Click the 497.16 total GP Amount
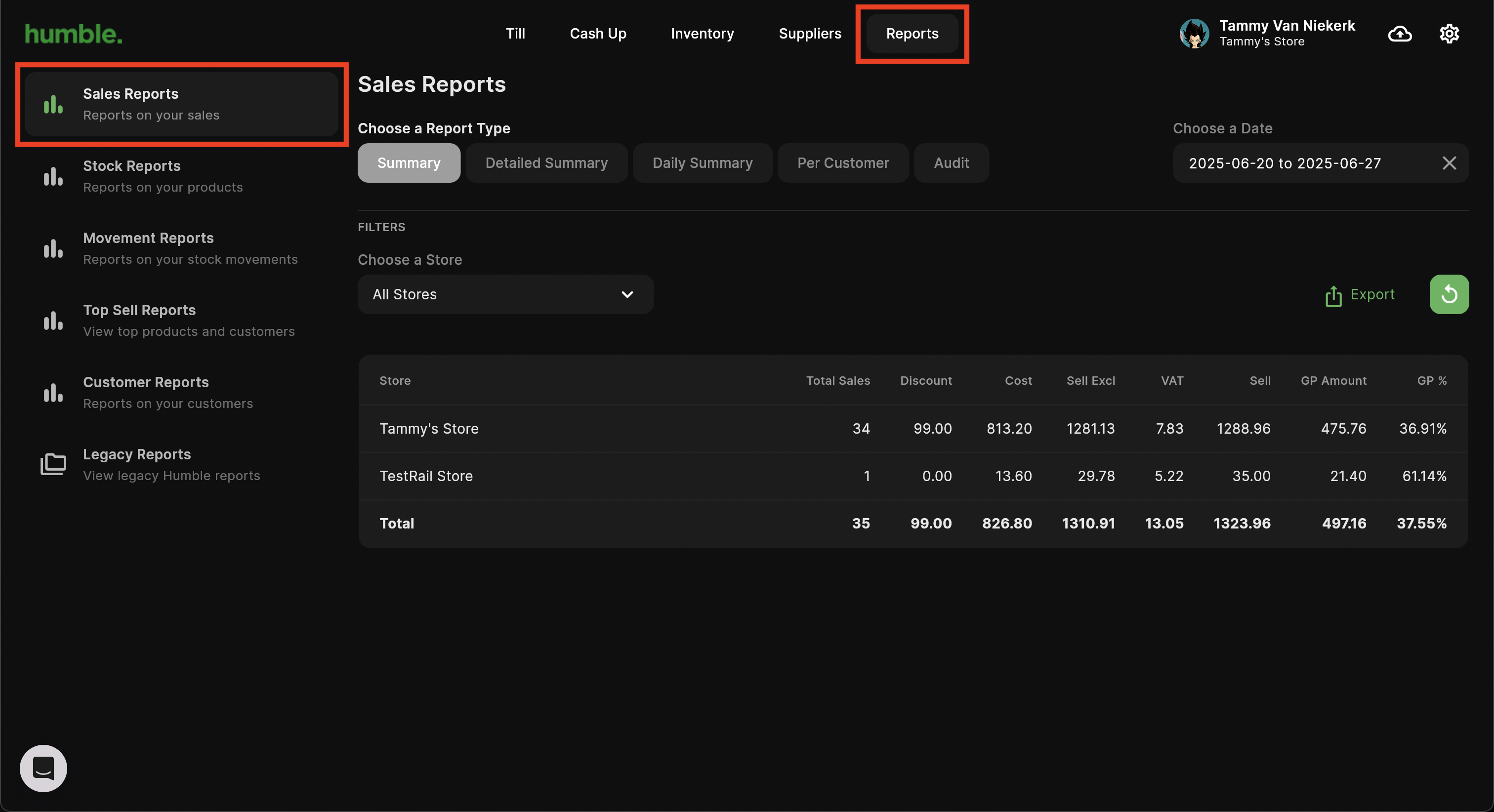Screen dimensions: 1494x812 tap(1344, 524)
